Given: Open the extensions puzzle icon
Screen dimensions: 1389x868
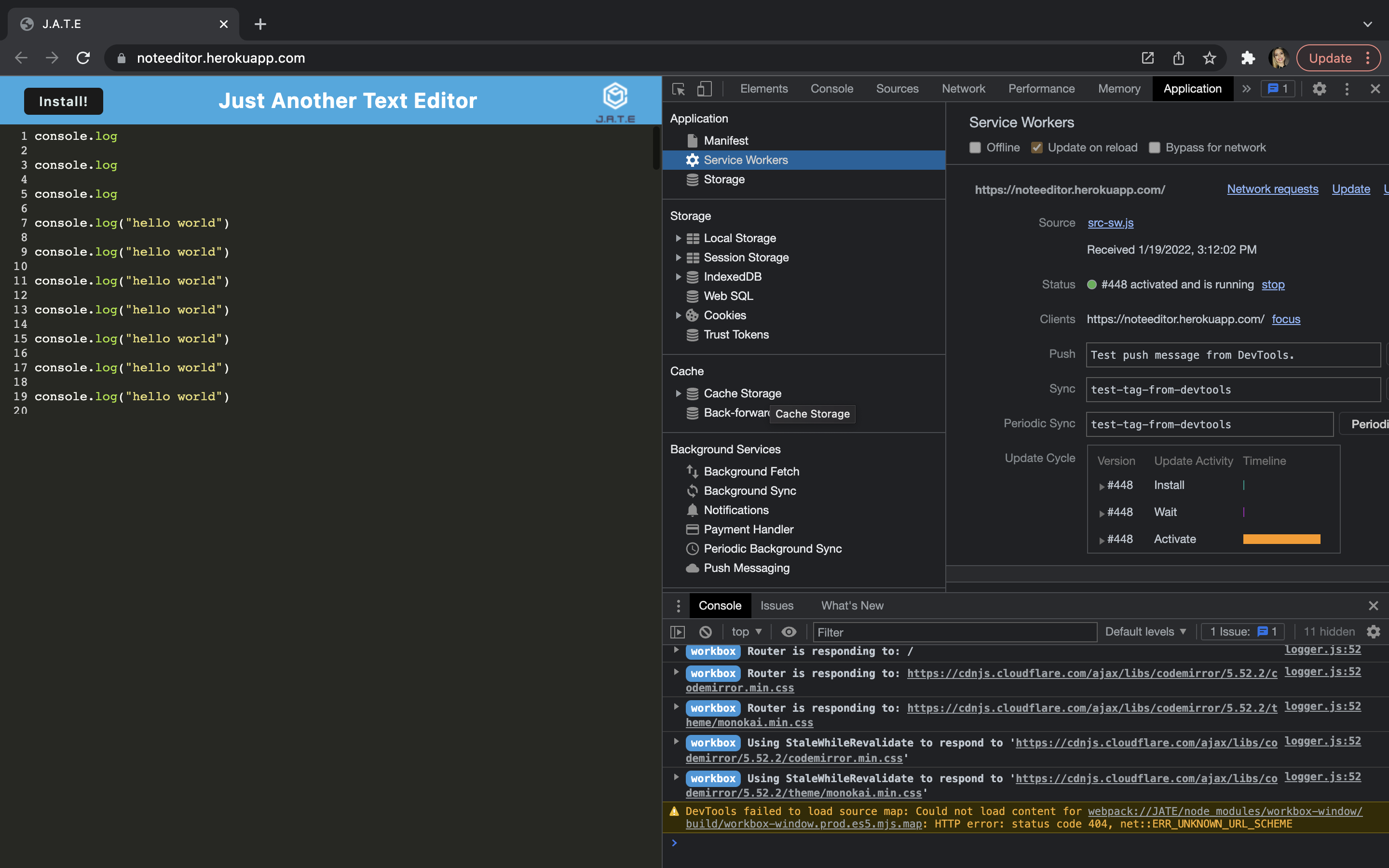Looking at the screenshot, I should click(1248, 58).
